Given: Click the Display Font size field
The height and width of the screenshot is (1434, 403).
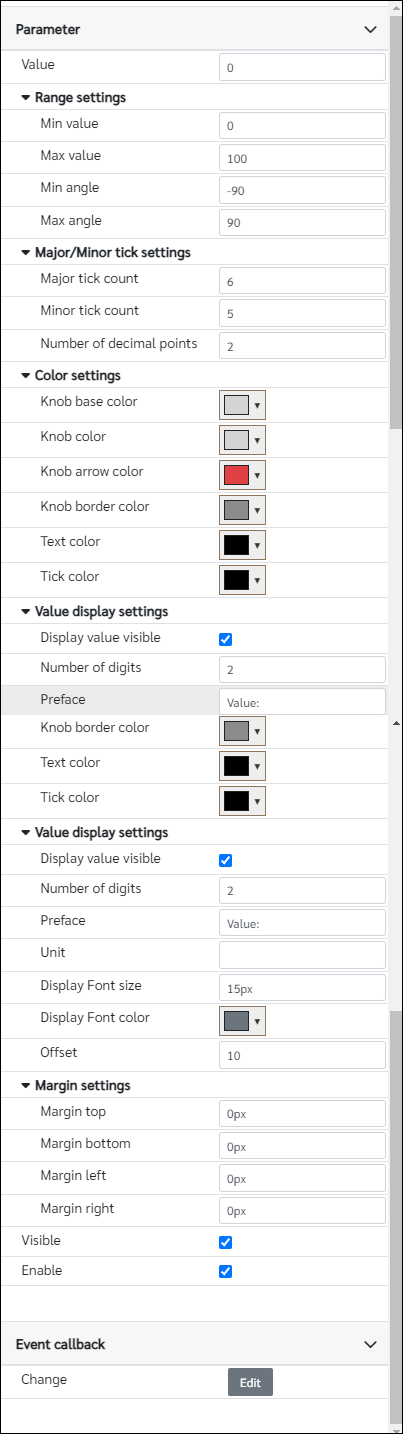Looking at the screenshot, I should coord(302,988).
